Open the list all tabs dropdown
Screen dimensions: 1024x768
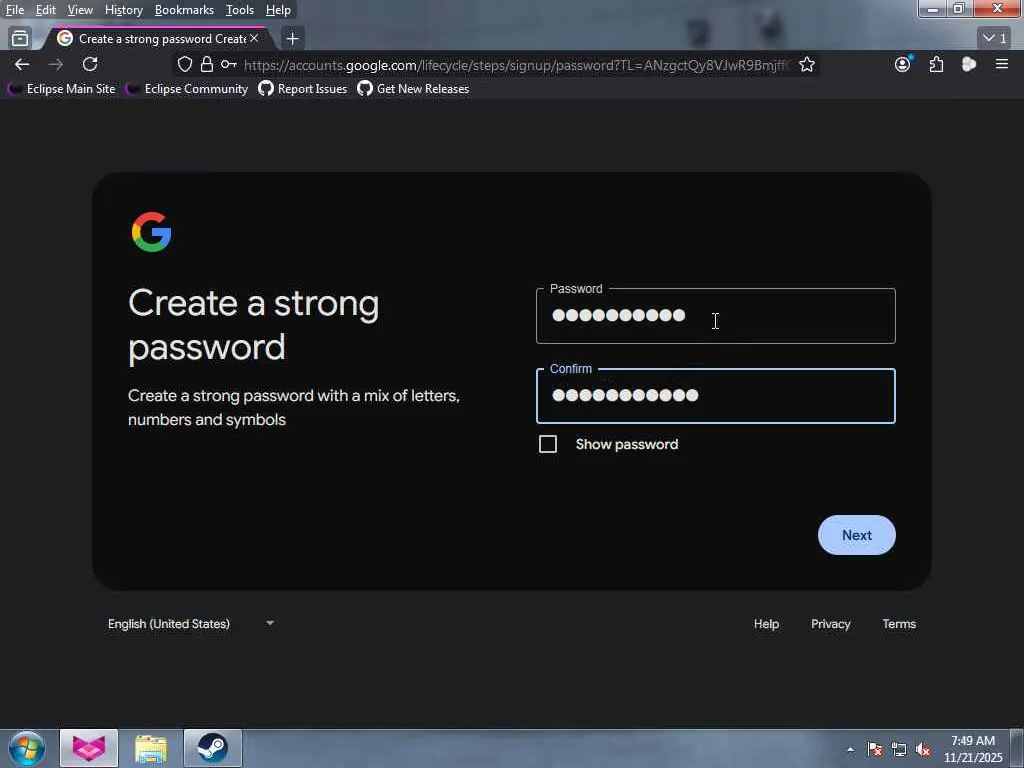[995, 39]
